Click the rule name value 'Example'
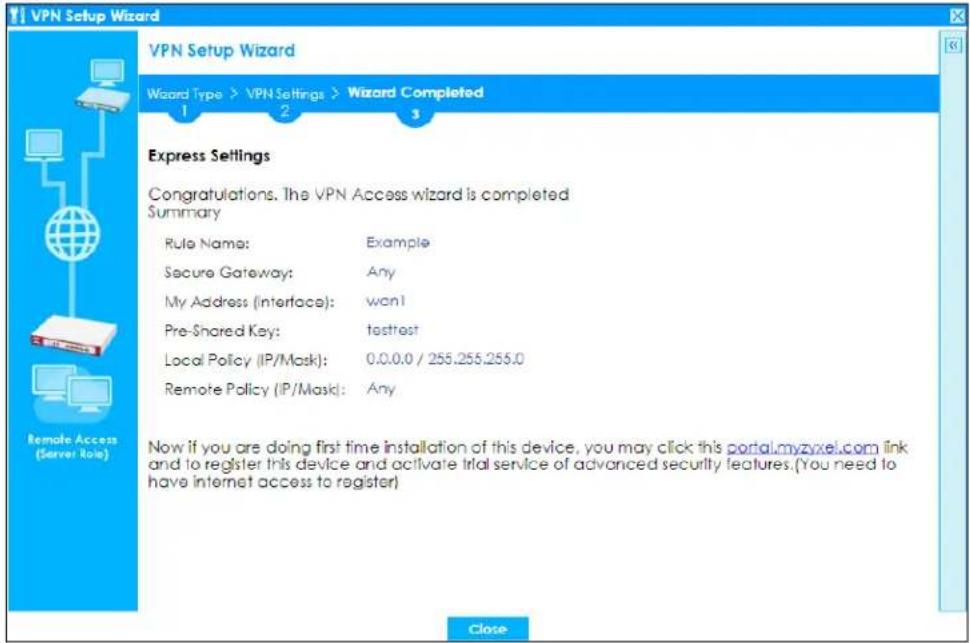The image size is (970, 643). coord(398,243)
